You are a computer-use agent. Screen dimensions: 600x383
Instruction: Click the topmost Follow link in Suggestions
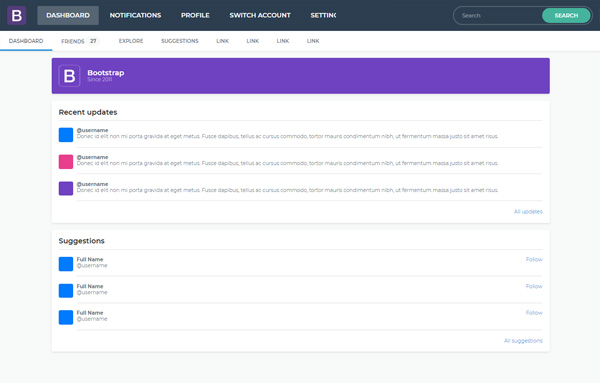(534, 259)
